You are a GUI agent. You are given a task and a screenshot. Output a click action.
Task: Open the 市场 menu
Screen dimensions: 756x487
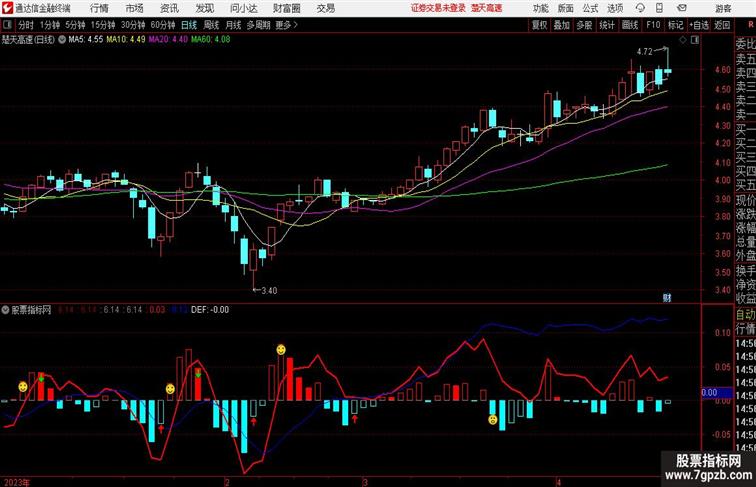(x=135, y=8)
